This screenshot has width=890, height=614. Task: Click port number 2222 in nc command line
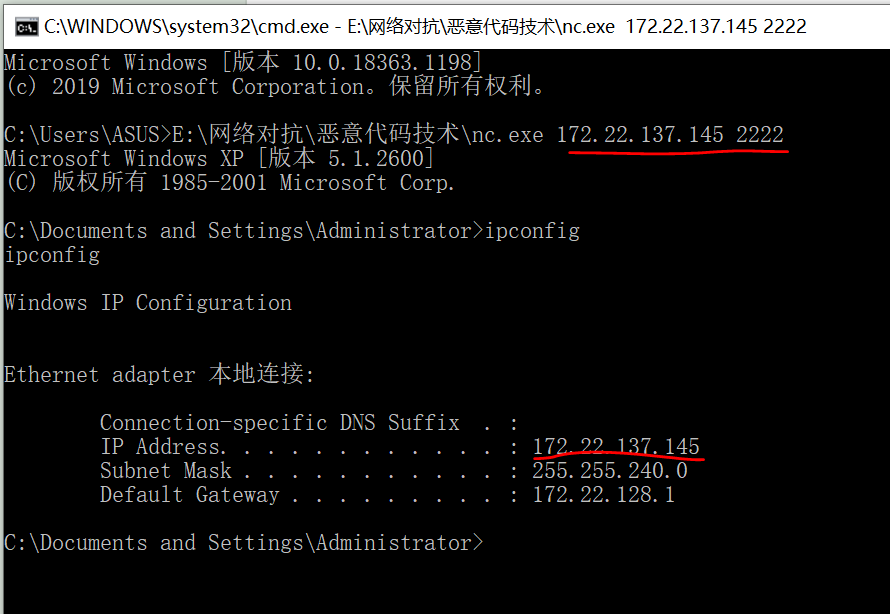[x=759, y=135]
